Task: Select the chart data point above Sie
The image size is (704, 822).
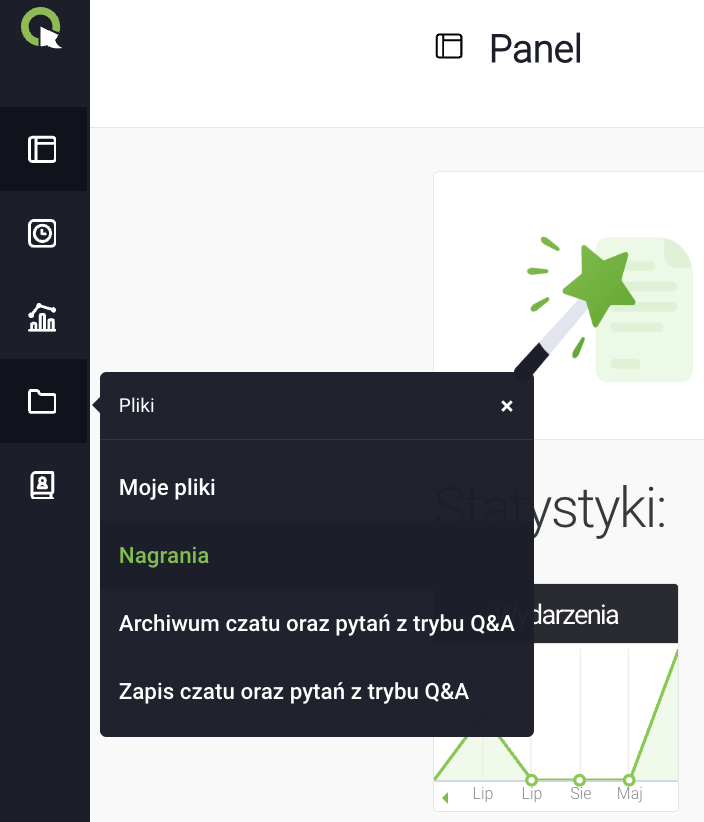Action: click(580, 780)
